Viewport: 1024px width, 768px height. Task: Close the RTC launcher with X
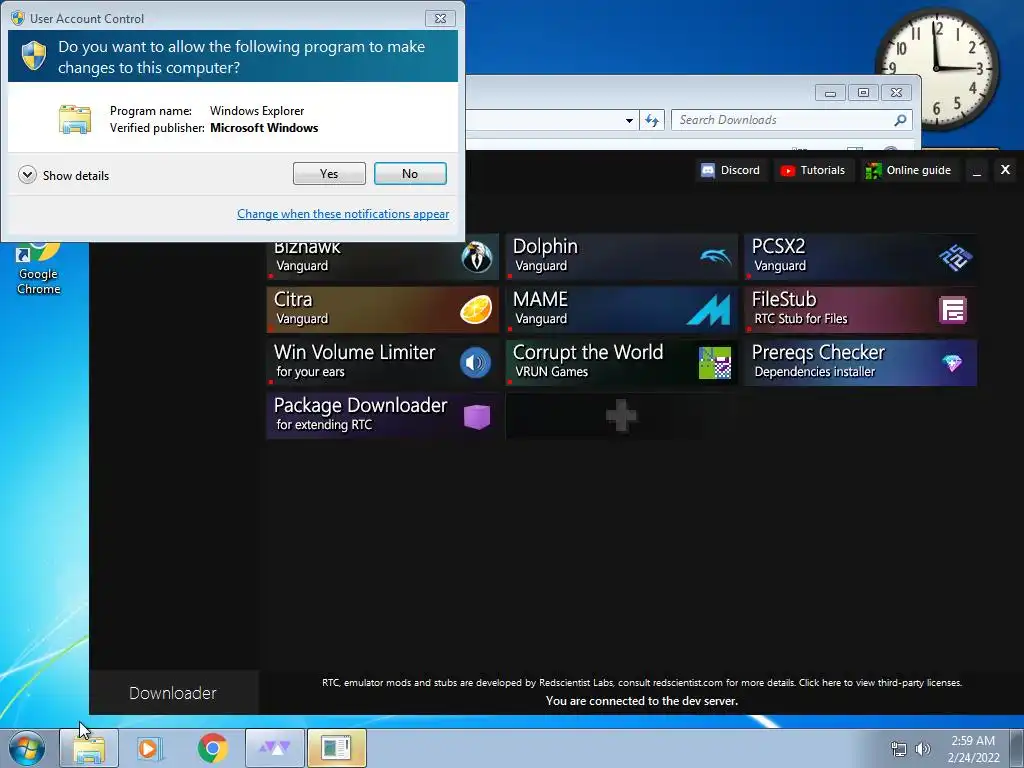tap(1006, 170)
